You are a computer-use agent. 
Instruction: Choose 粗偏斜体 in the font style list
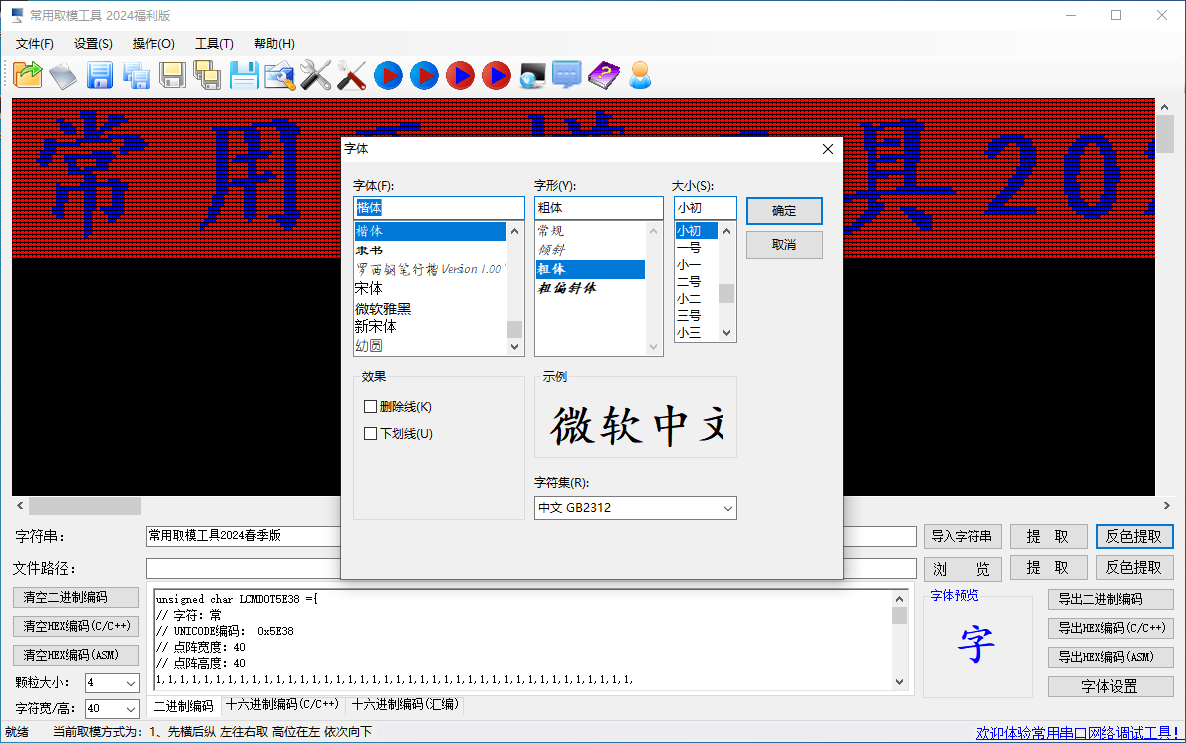568,288
